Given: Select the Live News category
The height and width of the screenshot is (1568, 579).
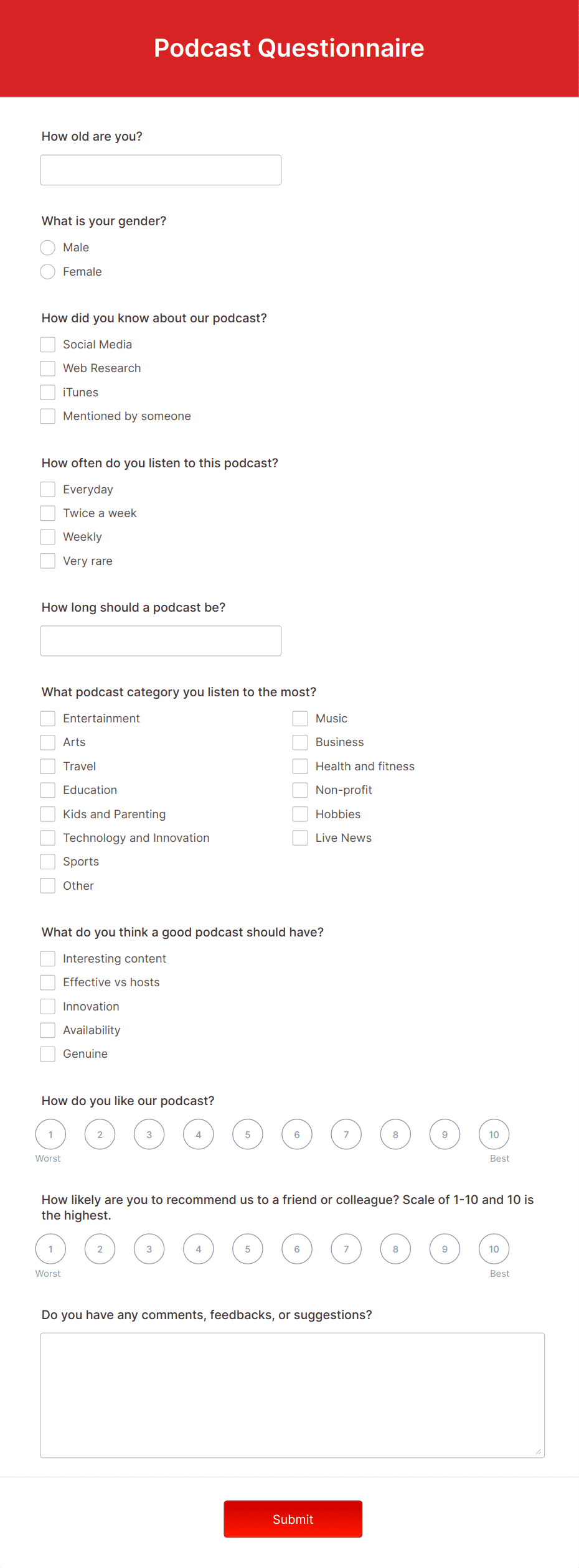Looking at the screenshot, I should [300, 838].
